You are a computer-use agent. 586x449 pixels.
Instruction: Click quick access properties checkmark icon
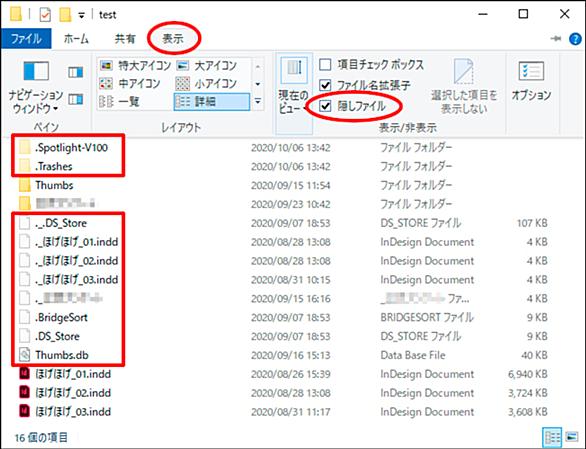tap(45, 15)
